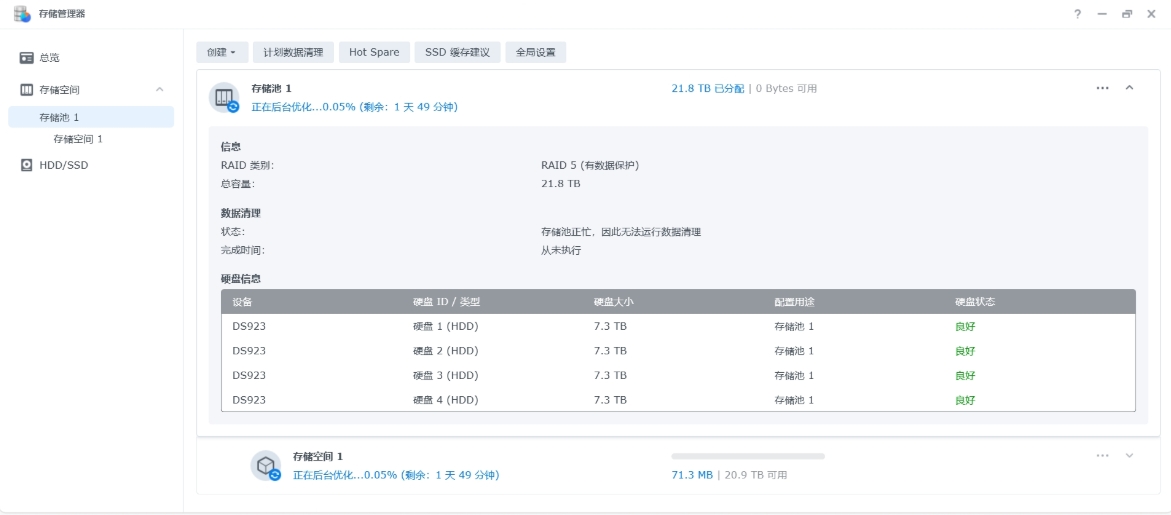Click the 存储空间 1 usage progress bar
This screenshot has width=1171, height=515.
748,456
